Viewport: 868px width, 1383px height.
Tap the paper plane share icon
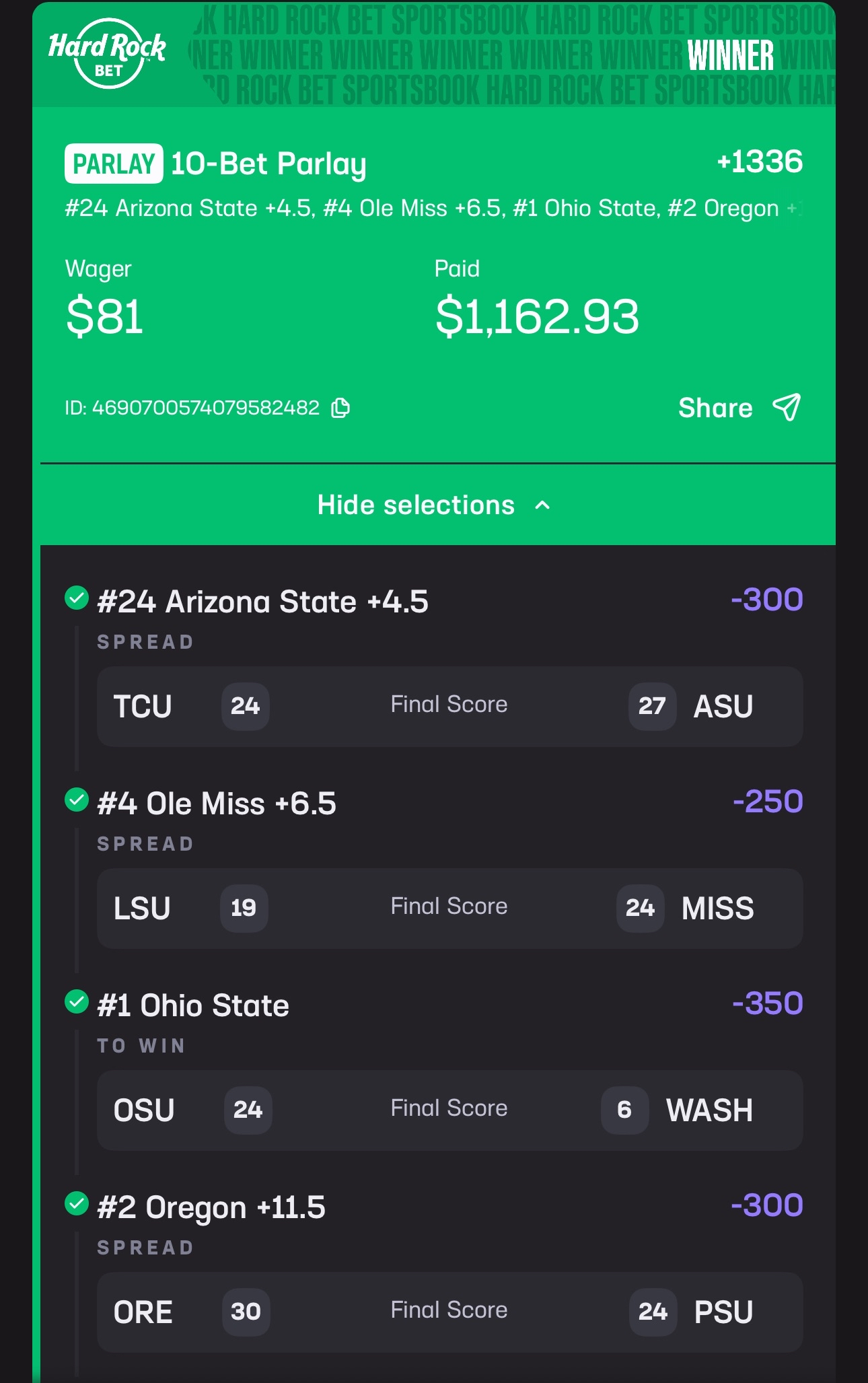787,407
